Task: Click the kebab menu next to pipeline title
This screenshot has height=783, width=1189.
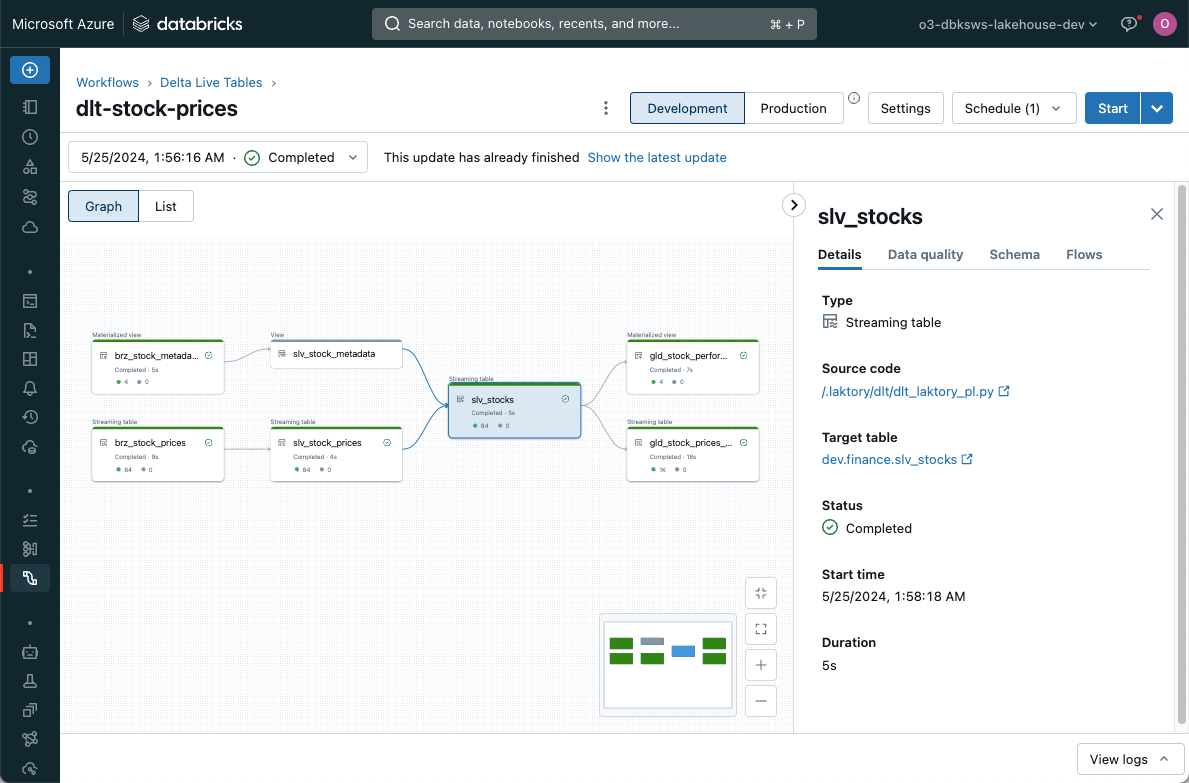Action: coord(606,108)
